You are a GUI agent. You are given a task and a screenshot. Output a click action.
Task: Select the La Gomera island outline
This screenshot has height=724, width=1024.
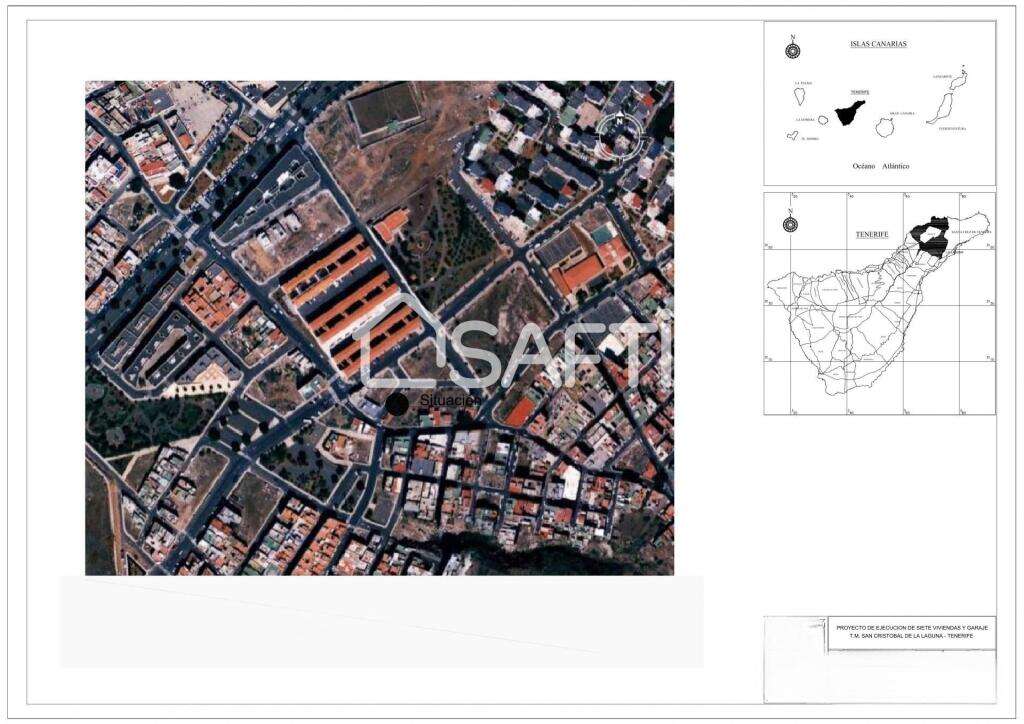point(824,122)
